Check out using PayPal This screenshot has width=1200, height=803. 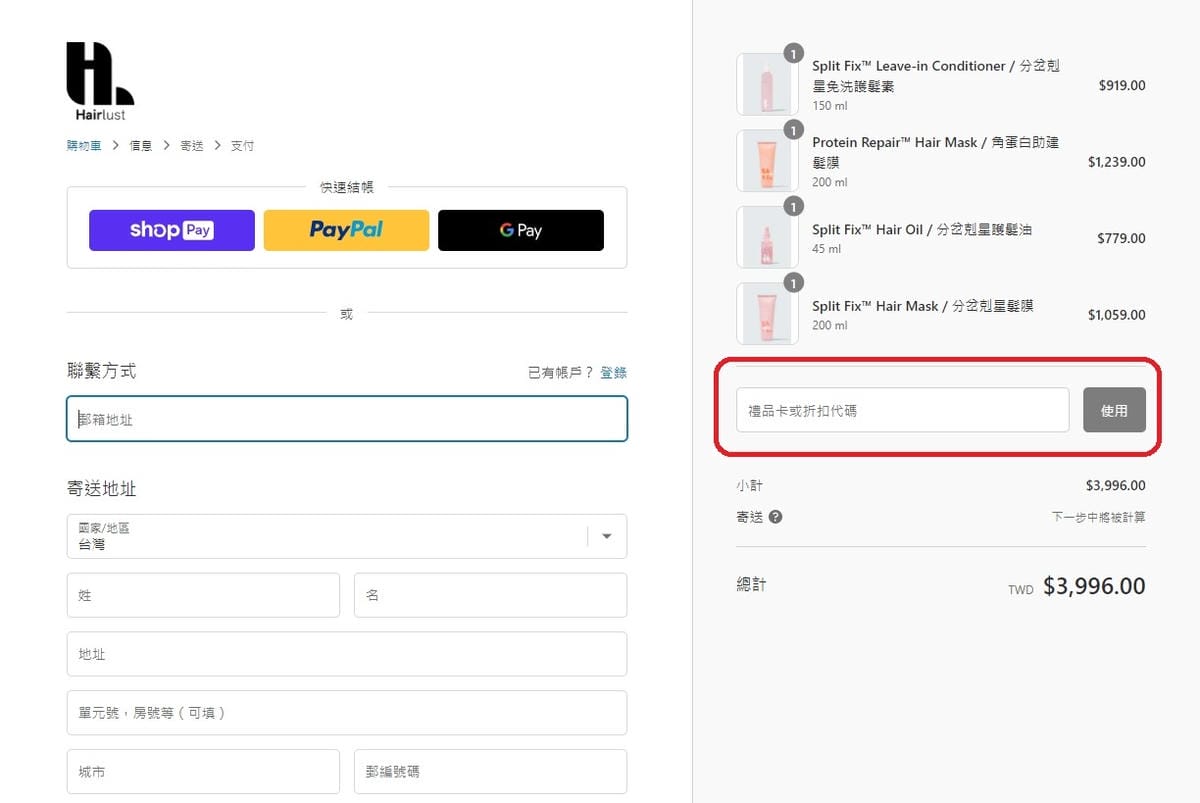346,230
